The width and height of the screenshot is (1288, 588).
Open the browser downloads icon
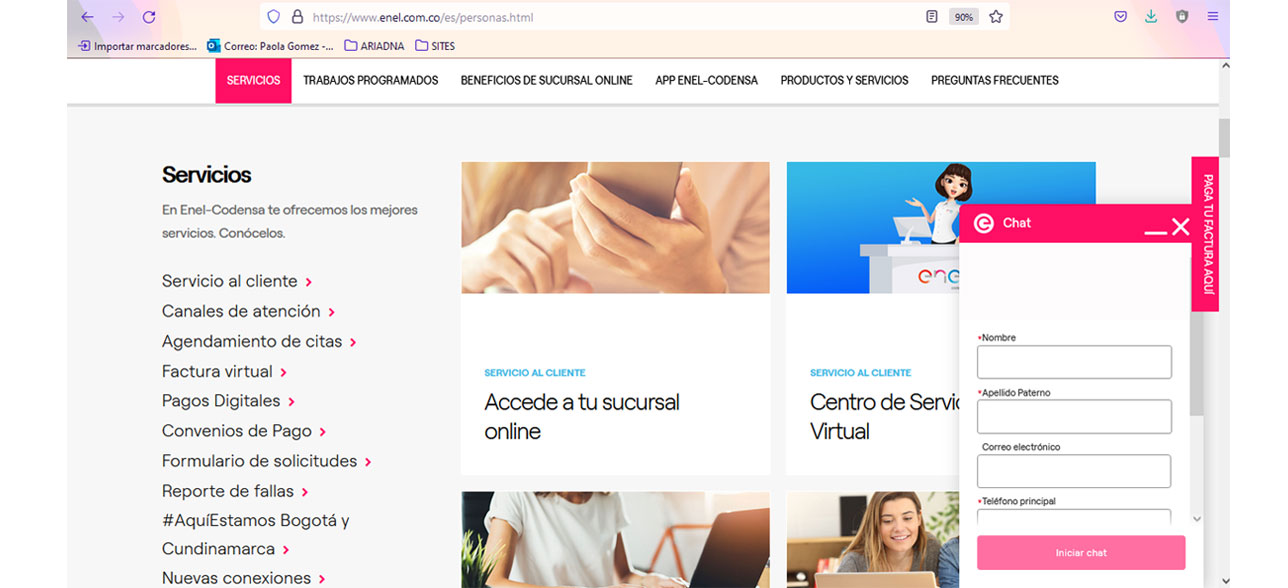pos(1151,17)
